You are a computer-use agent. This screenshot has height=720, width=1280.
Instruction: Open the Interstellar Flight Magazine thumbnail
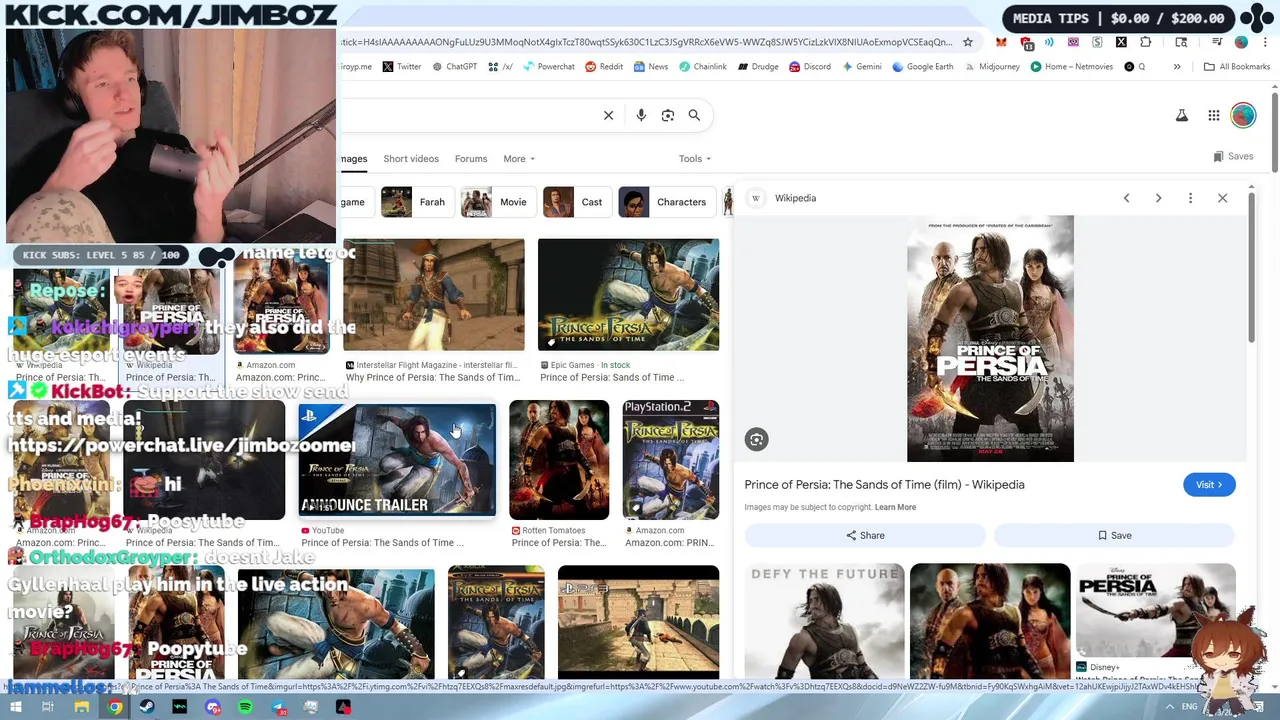[x=433, y=295]
